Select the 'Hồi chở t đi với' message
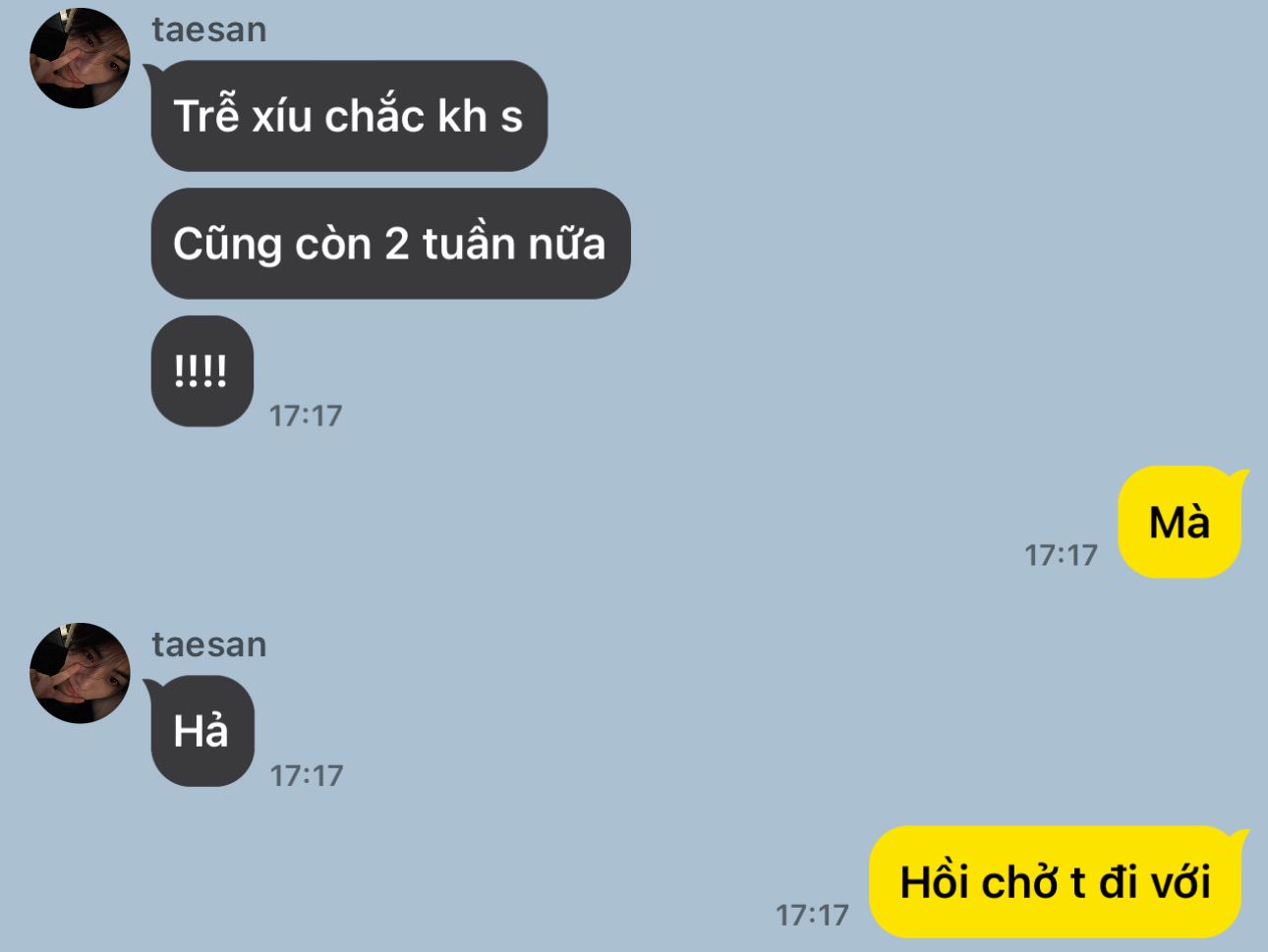The image size is (1268, 952). [1057, 881]
